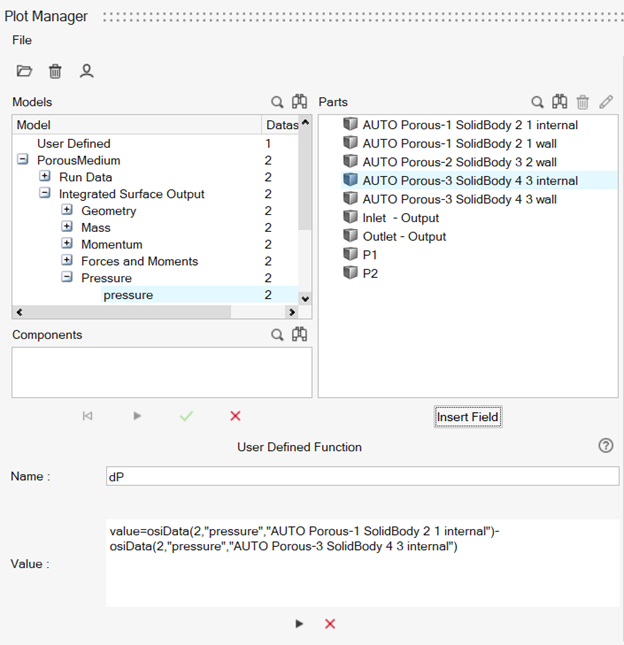Image resolution: width=624 pixels, height=645 pixels.
Task: Click the user profile icon in toolbar
Action: pos(87,71)
